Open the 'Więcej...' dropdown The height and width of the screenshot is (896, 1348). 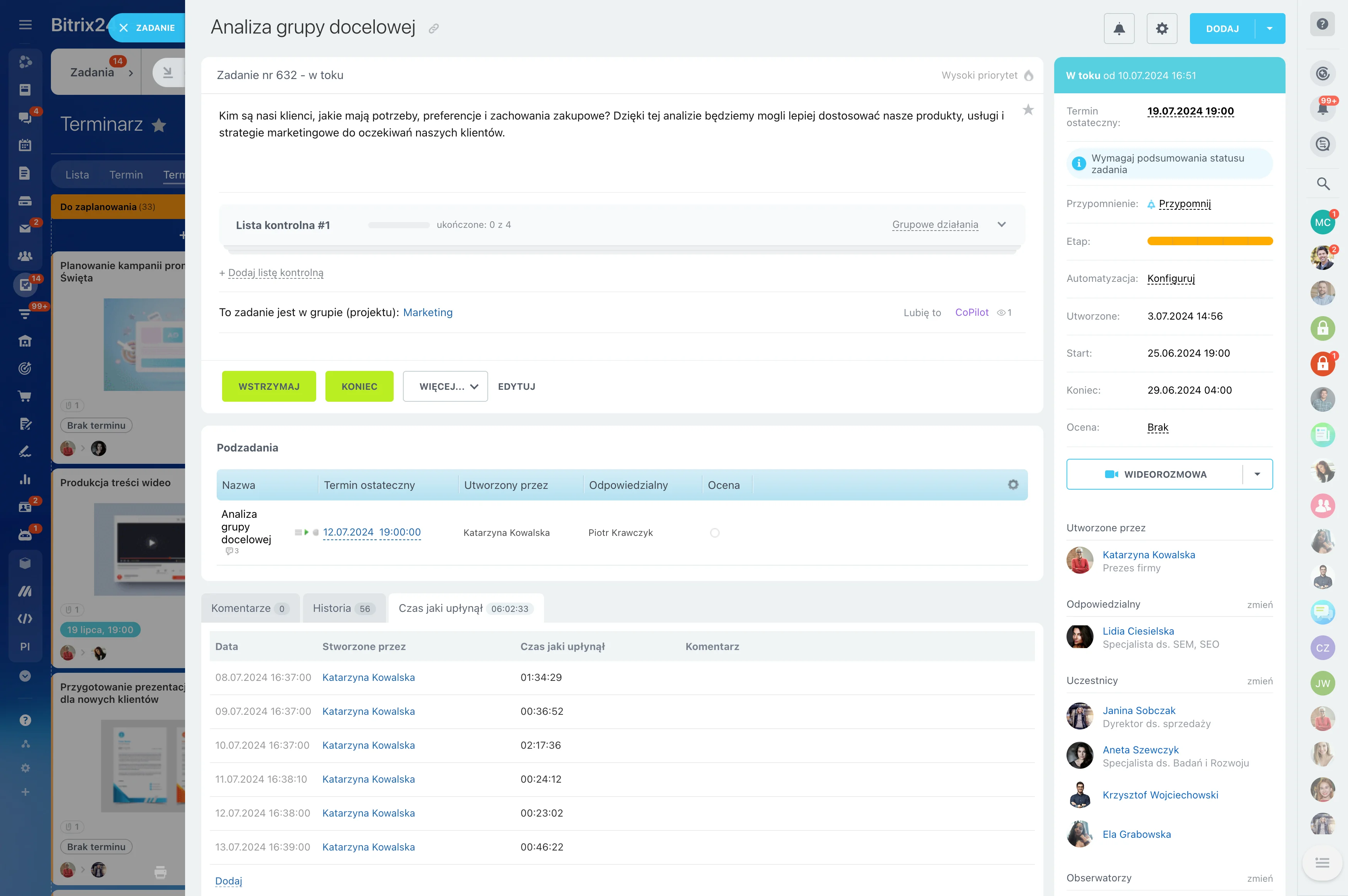[445, 386]
